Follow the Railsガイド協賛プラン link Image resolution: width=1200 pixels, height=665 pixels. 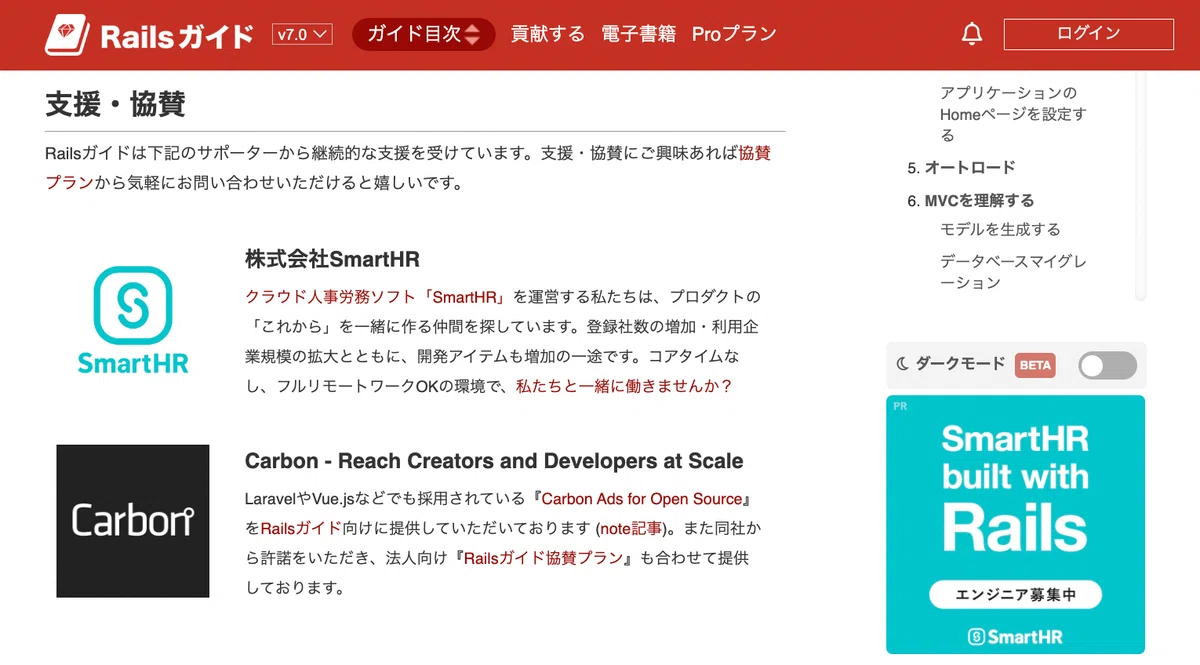coord(544,558)
